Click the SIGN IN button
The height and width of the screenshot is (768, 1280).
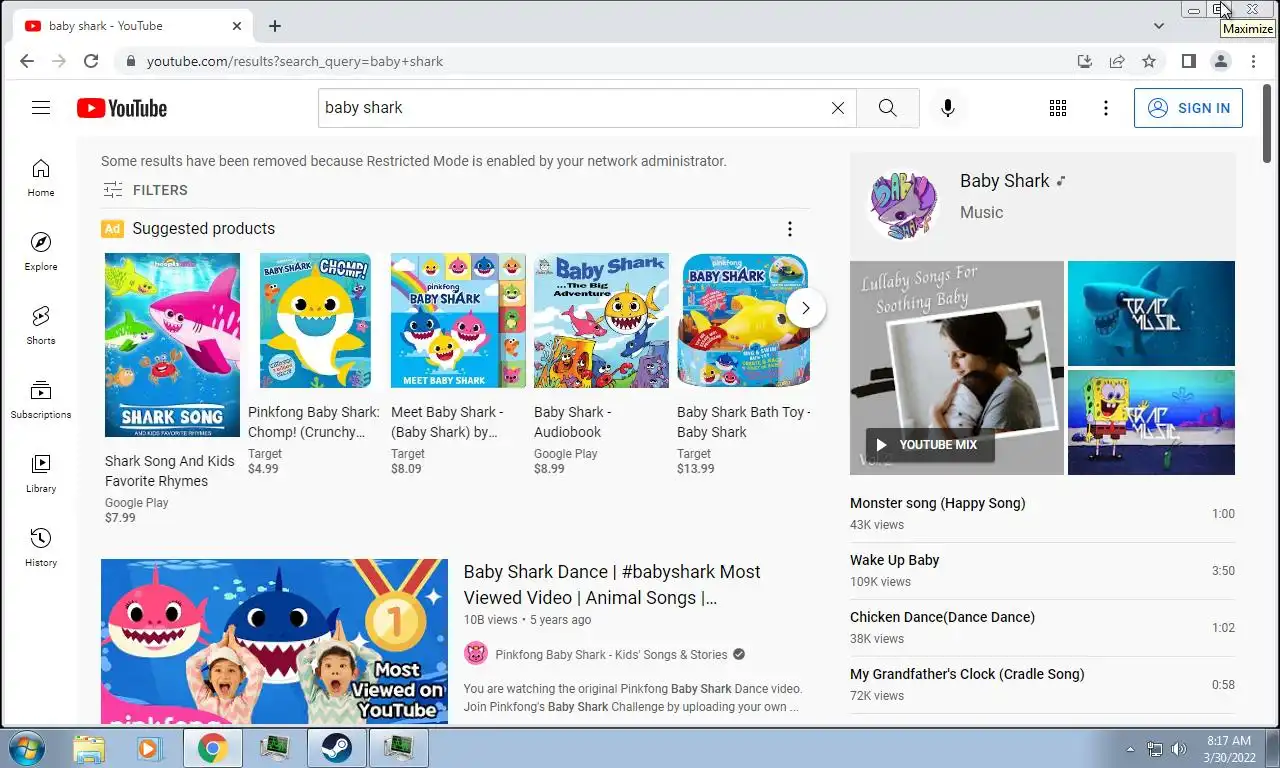pyautogui.click(x=1188, y=108)
